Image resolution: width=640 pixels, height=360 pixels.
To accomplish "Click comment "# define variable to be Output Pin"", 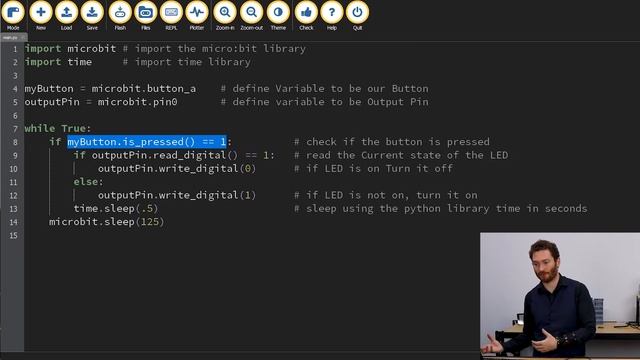I will pos(325,102).
